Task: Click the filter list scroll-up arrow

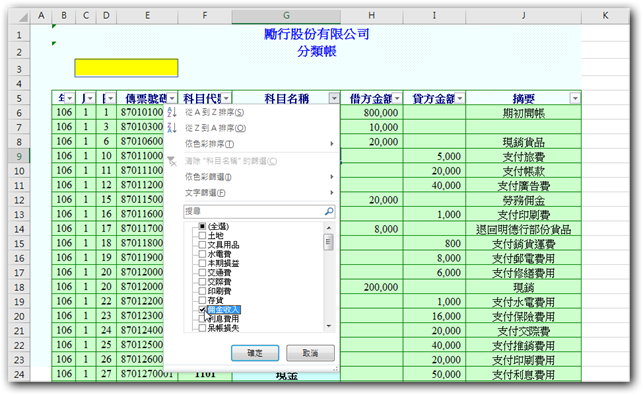Action: [x=328, y=227]
